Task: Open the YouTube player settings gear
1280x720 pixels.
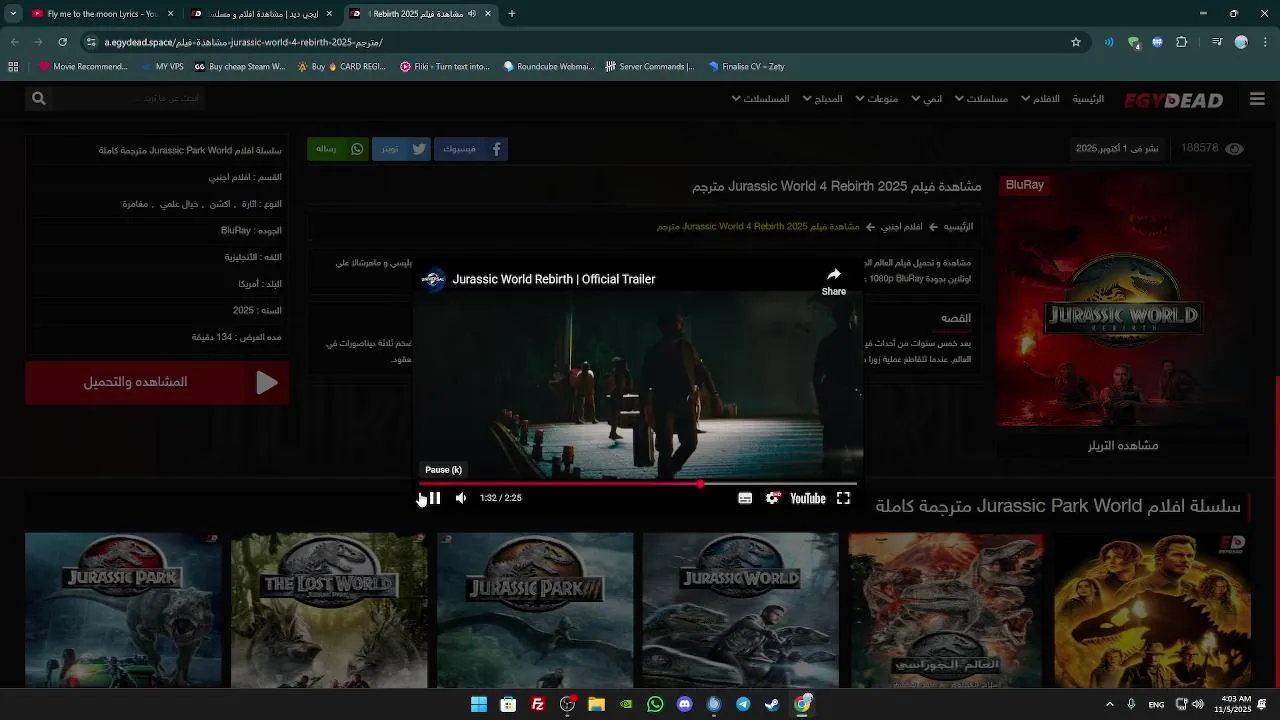Action: [x=772, y=498]
